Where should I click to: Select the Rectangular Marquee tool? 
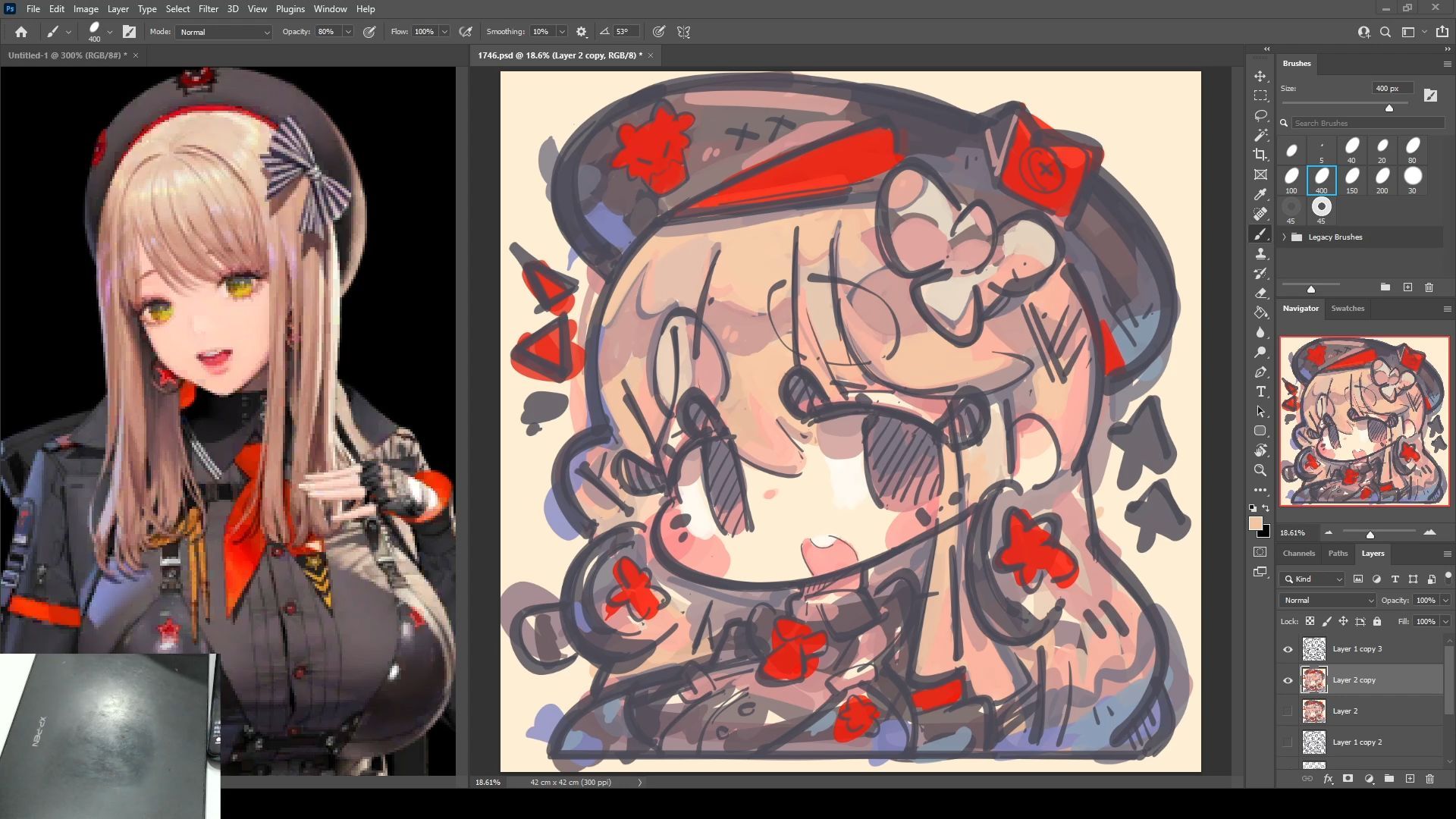click(1260, 96)
